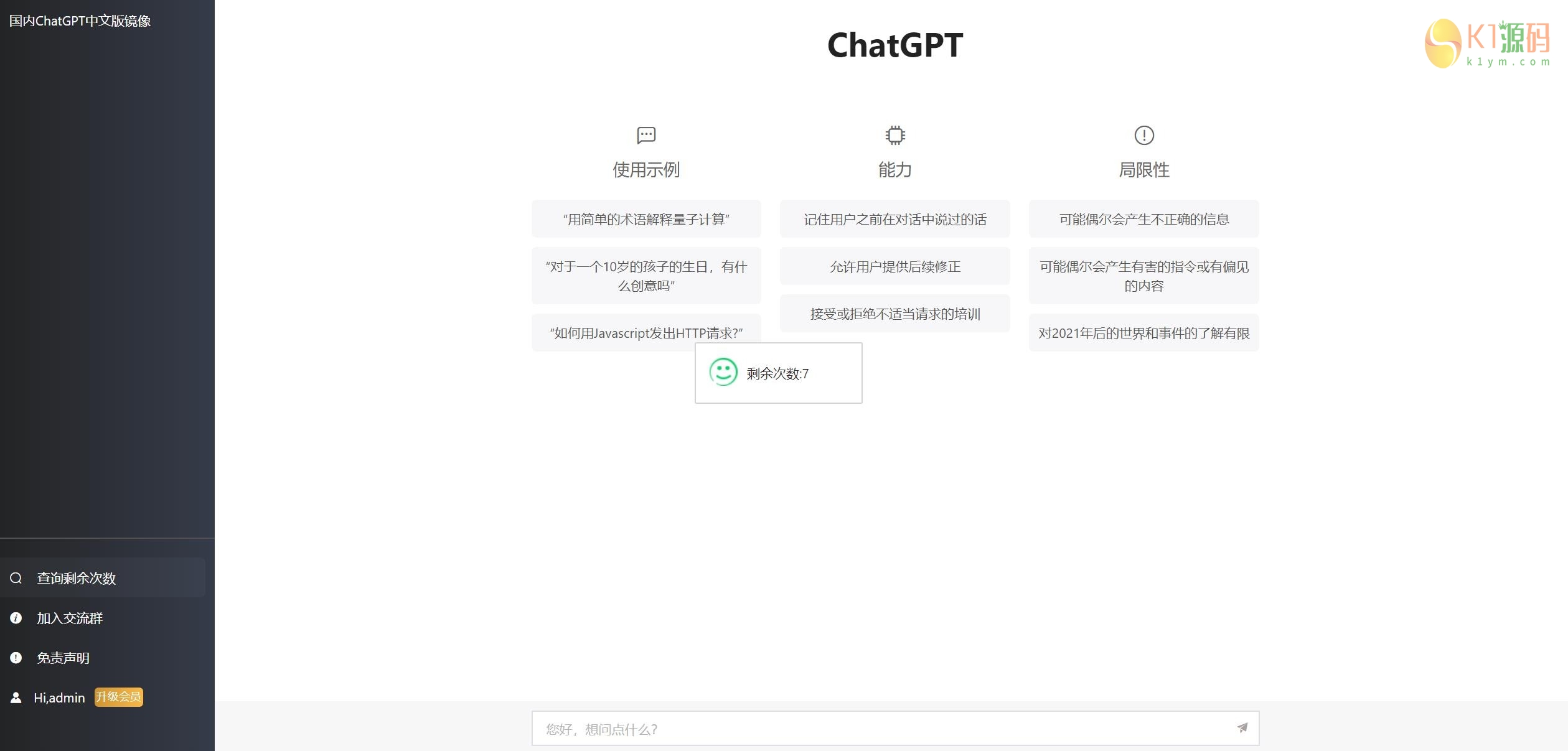Open the 查询剩余次数 menu item
1568x751 pixels.
pyautogui.click(x=77, y=578)
